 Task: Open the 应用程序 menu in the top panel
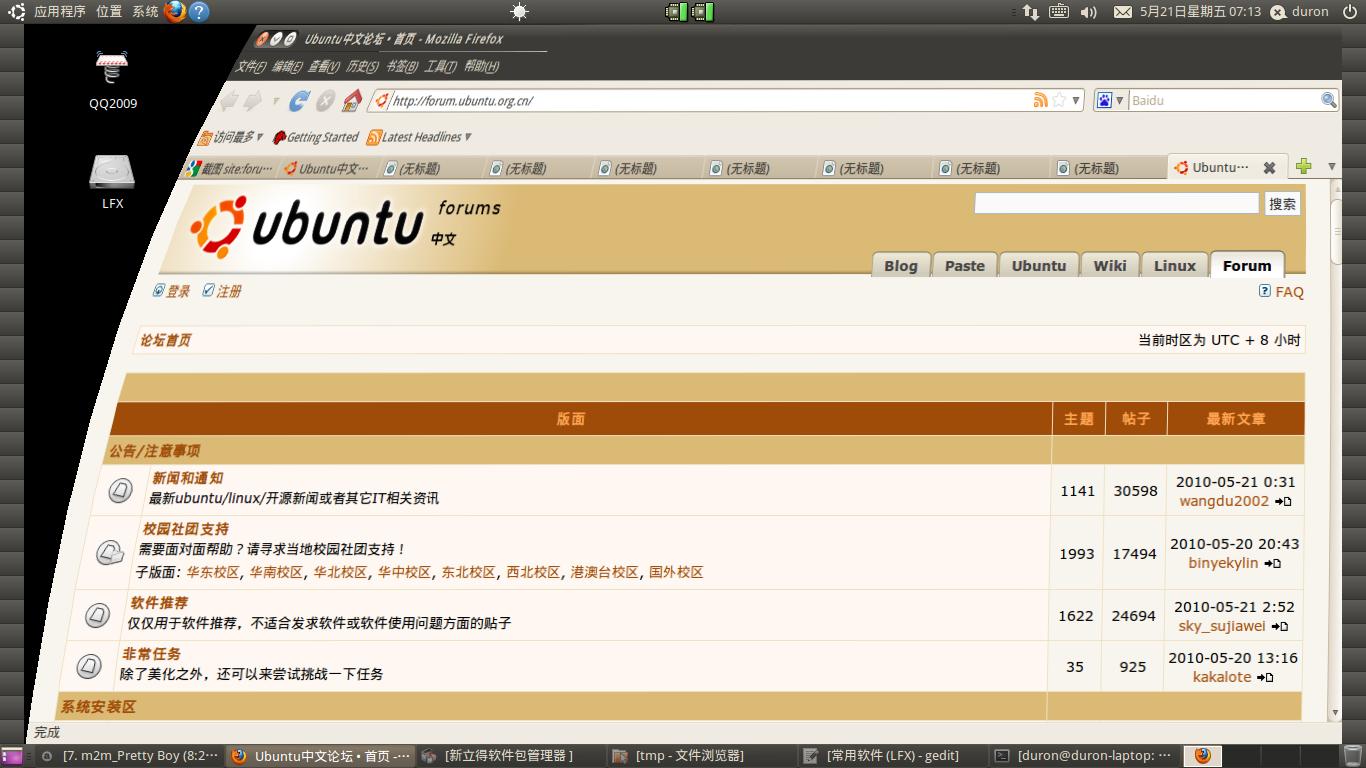click(x=60, y=12)
